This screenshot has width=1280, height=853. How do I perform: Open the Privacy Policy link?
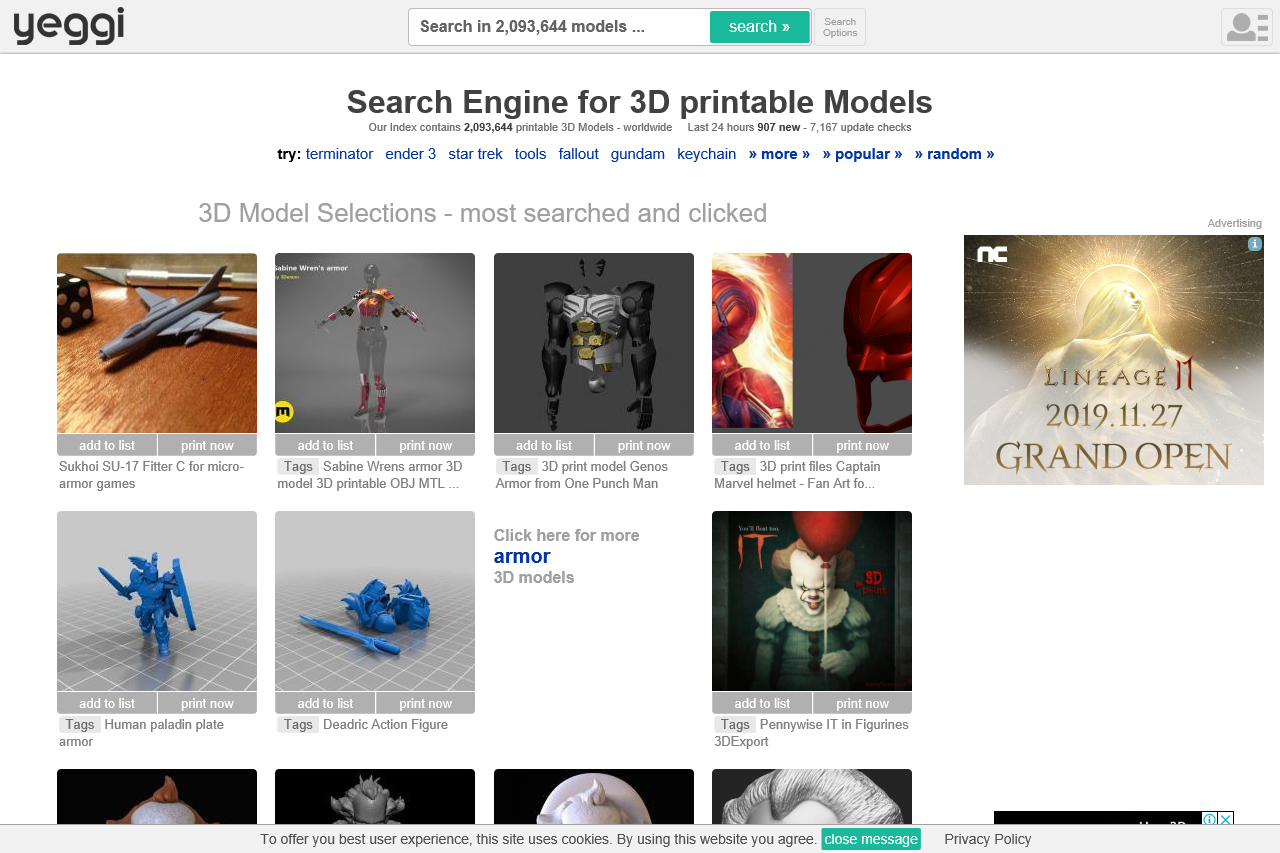click(987, 839)
